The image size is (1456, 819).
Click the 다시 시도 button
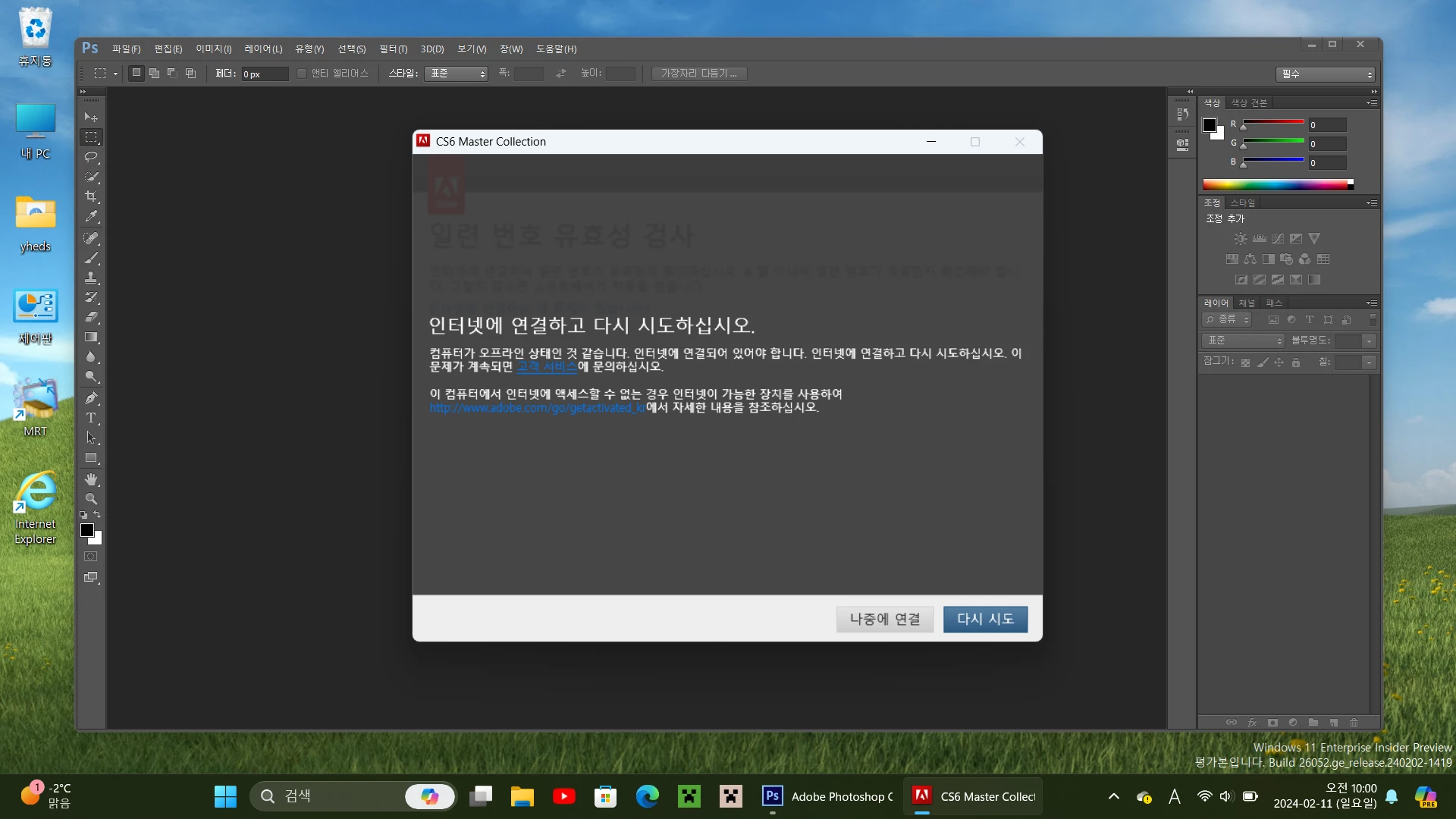point(985,619)
